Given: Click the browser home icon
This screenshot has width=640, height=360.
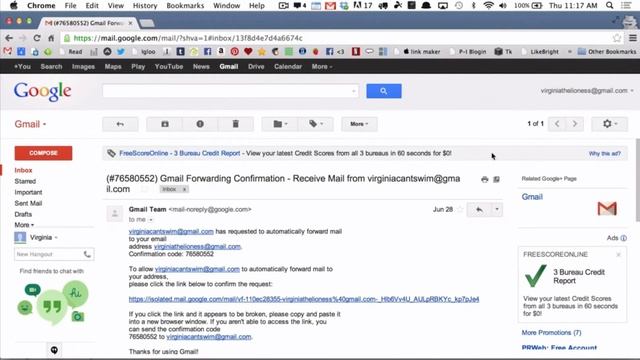Looking at the screenshot, I should pos(51,38).
